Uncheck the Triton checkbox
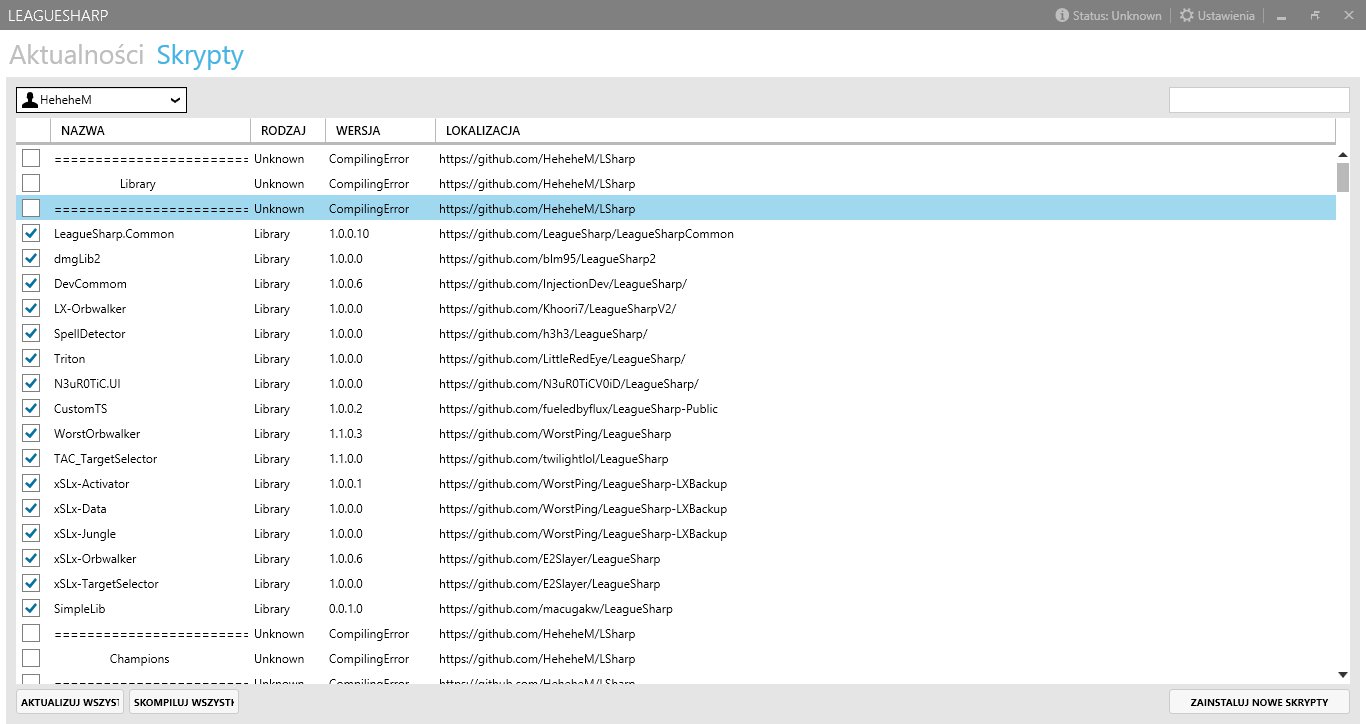 tap(31, 358)
